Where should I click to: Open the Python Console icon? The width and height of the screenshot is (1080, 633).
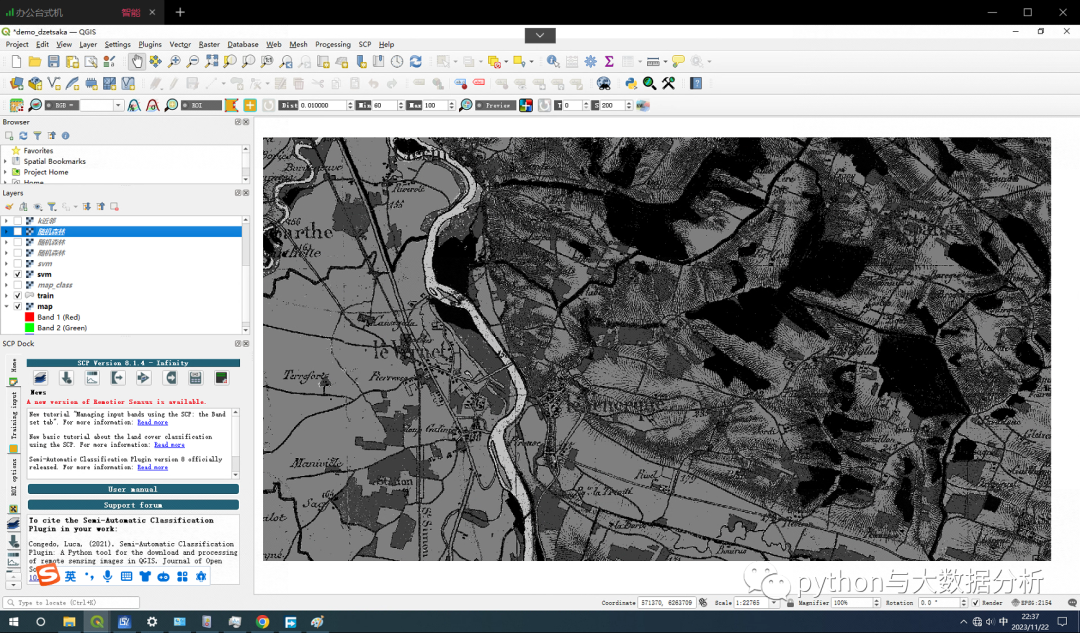[x=631, y=84]
